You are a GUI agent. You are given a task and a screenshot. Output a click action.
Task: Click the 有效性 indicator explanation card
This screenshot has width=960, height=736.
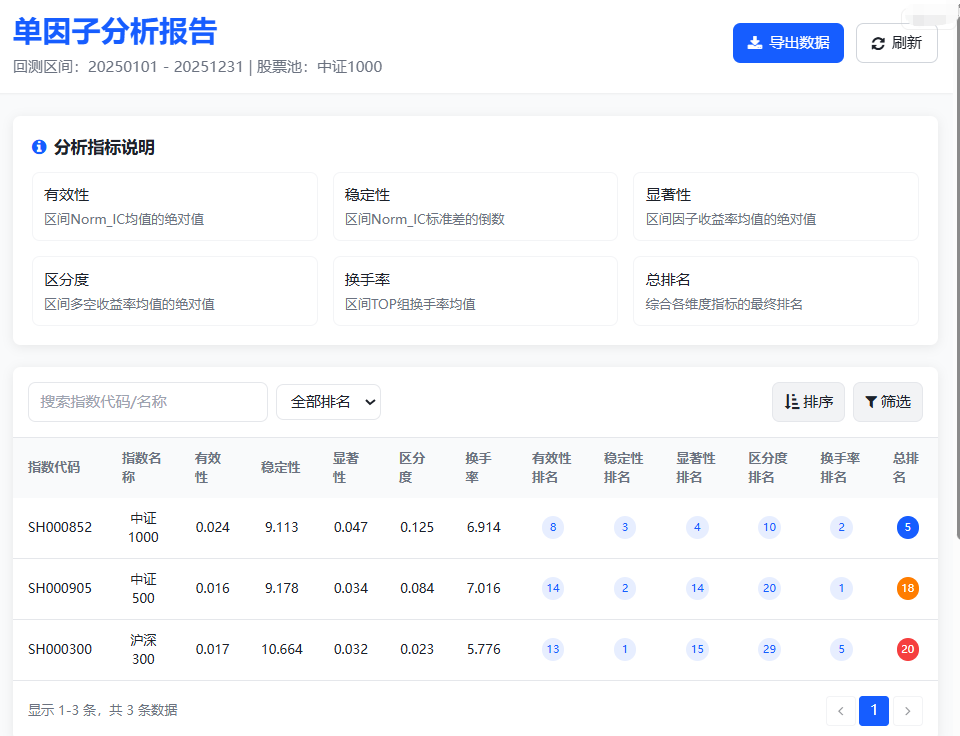[x=175, y=208]
